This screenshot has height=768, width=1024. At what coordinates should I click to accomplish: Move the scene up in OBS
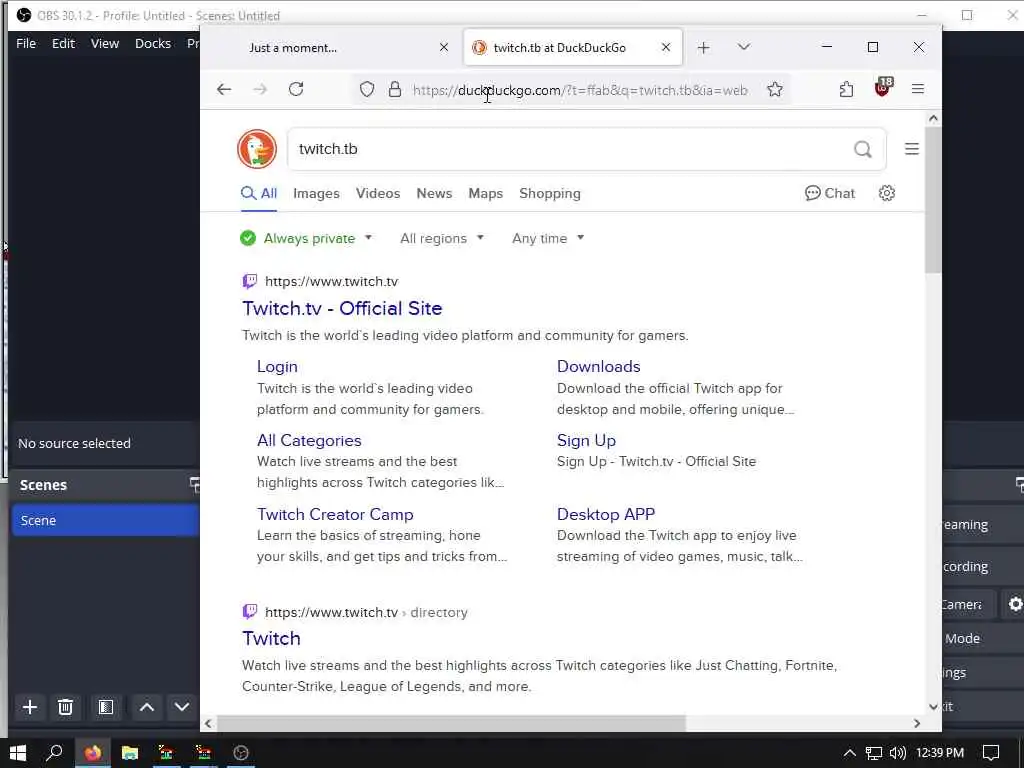pos(147,707)
